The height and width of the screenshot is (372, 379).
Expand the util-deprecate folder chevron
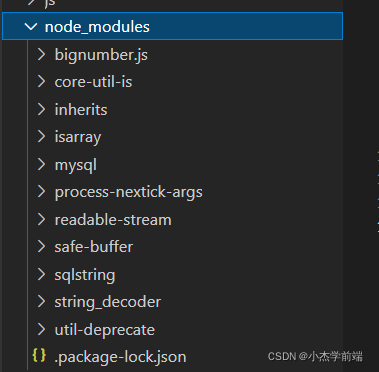click(x=41, y=329)
